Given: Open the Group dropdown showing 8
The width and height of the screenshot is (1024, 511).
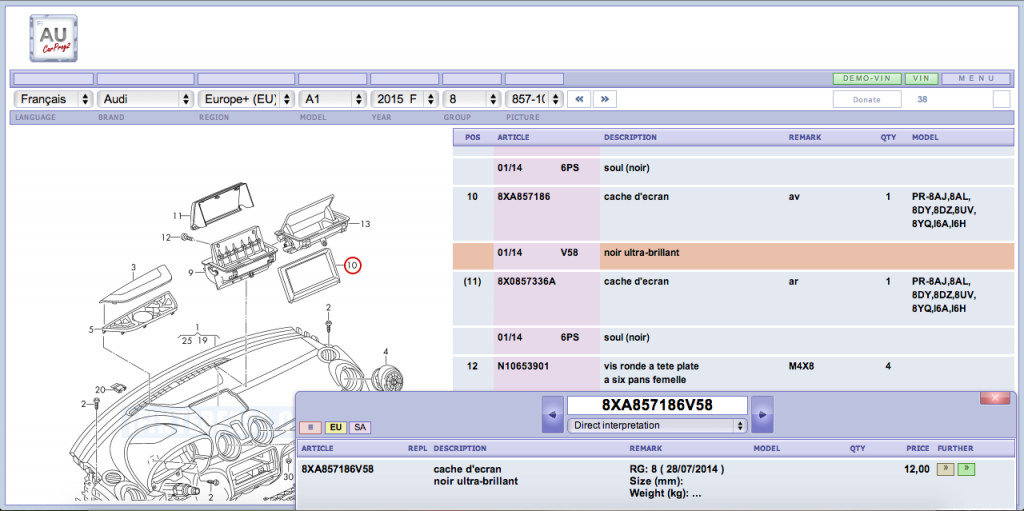Looking at the screenshot, I should click(x=472, y=99).
